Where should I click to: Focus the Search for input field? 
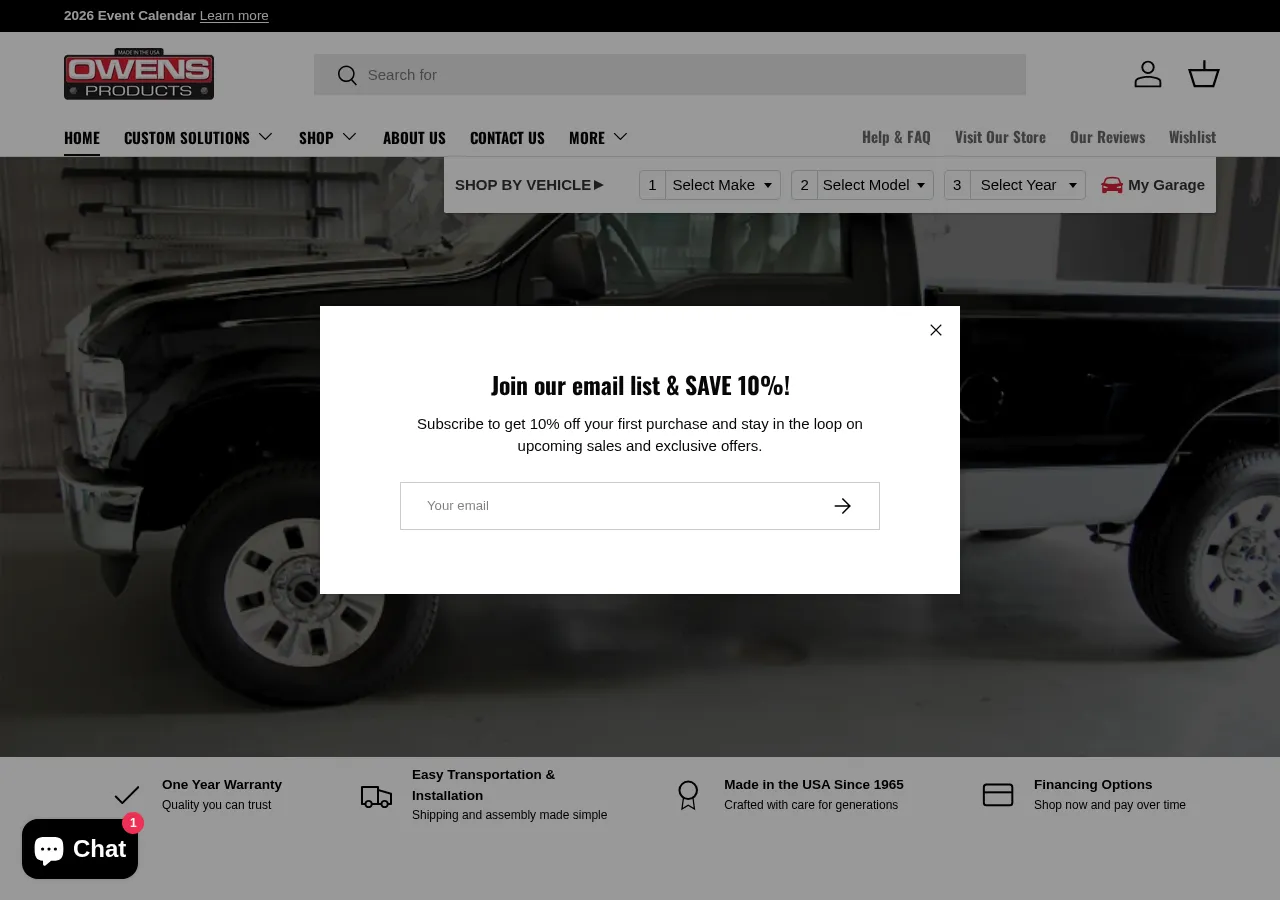click(670, 75)
